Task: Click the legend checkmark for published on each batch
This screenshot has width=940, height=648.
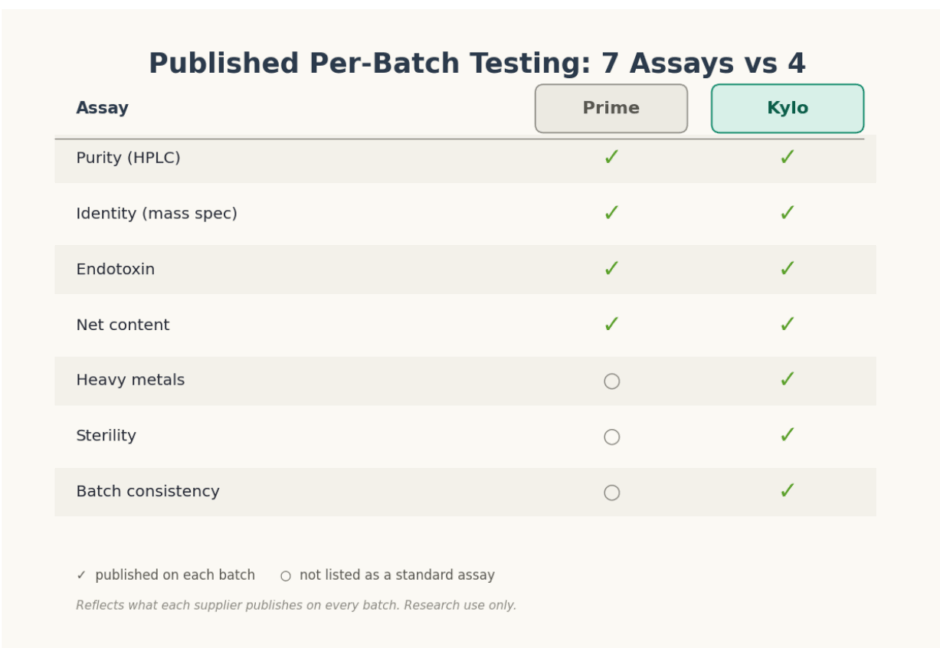Action: click(82, 575)
